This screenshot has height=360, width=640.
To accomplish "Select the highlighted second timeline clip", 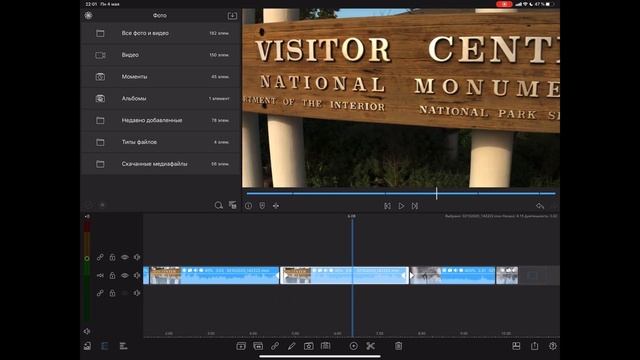I will [x=344, y=276].
